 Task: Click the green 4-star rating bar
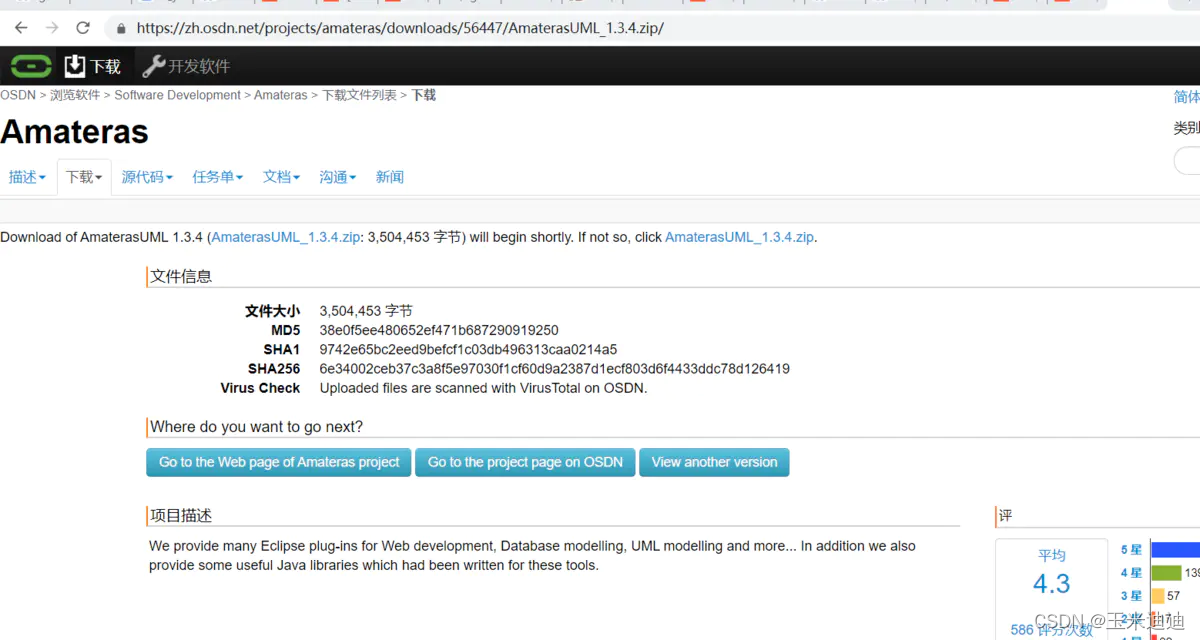pos(1166,573)
